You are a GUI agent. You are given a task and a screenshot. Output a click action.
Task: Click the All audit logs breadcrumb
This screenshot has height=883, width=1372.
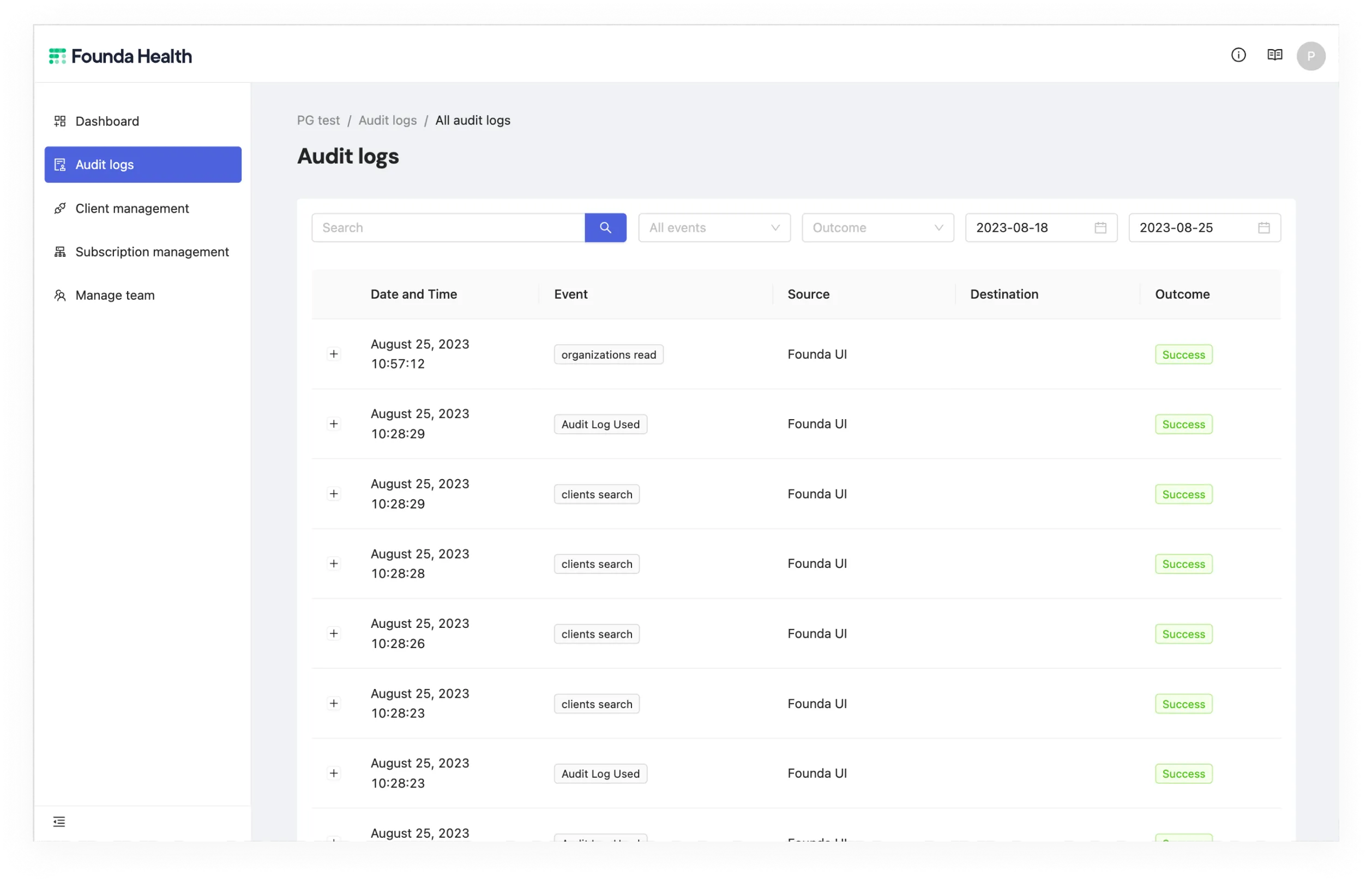[x=473, y=120]
